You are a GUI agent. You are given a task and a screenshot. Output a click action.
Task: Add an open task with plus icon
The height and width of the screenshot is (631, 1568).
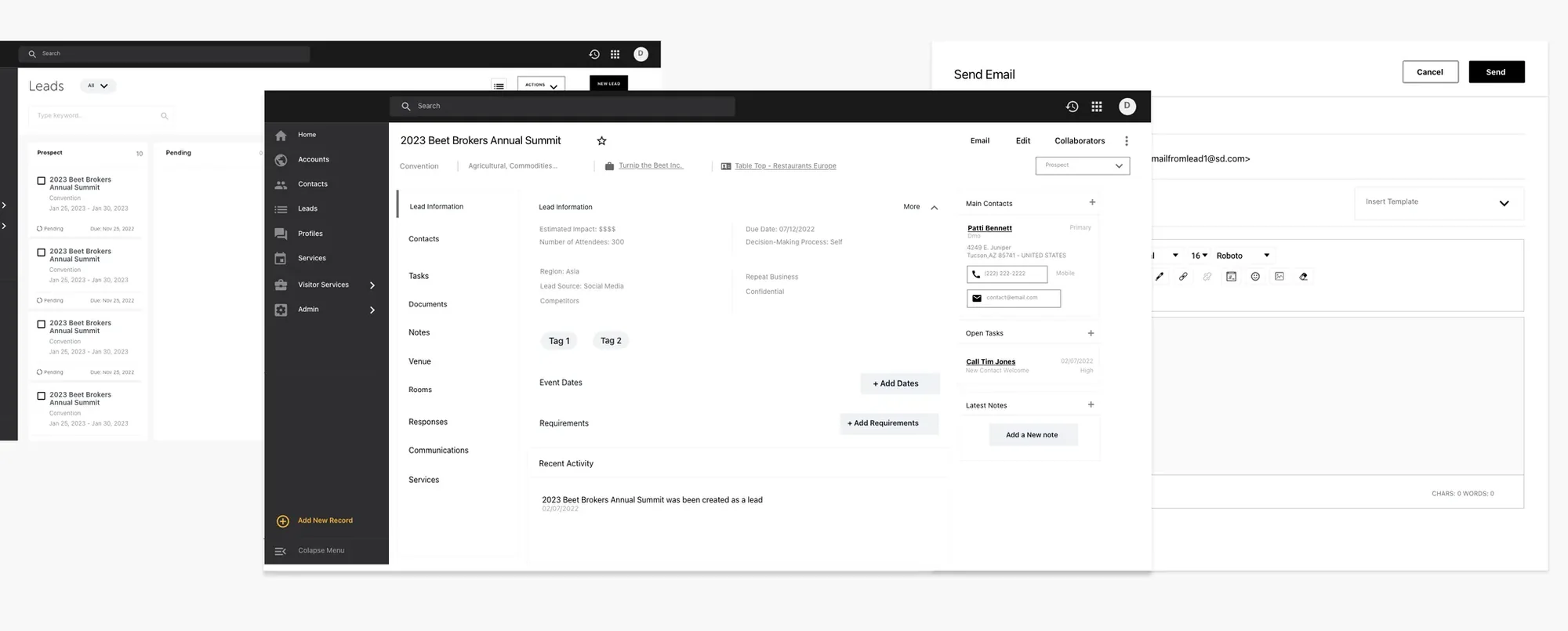[x=1091, y=333]
